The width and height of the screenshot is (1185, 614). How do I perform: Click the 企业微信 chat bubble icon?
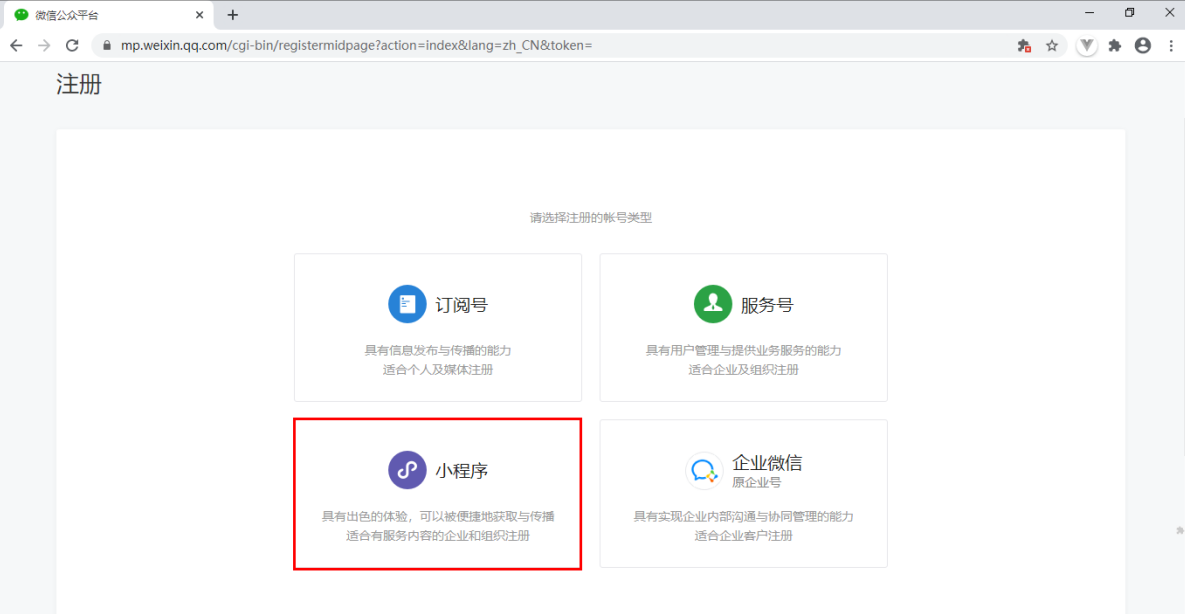[704, 469]
